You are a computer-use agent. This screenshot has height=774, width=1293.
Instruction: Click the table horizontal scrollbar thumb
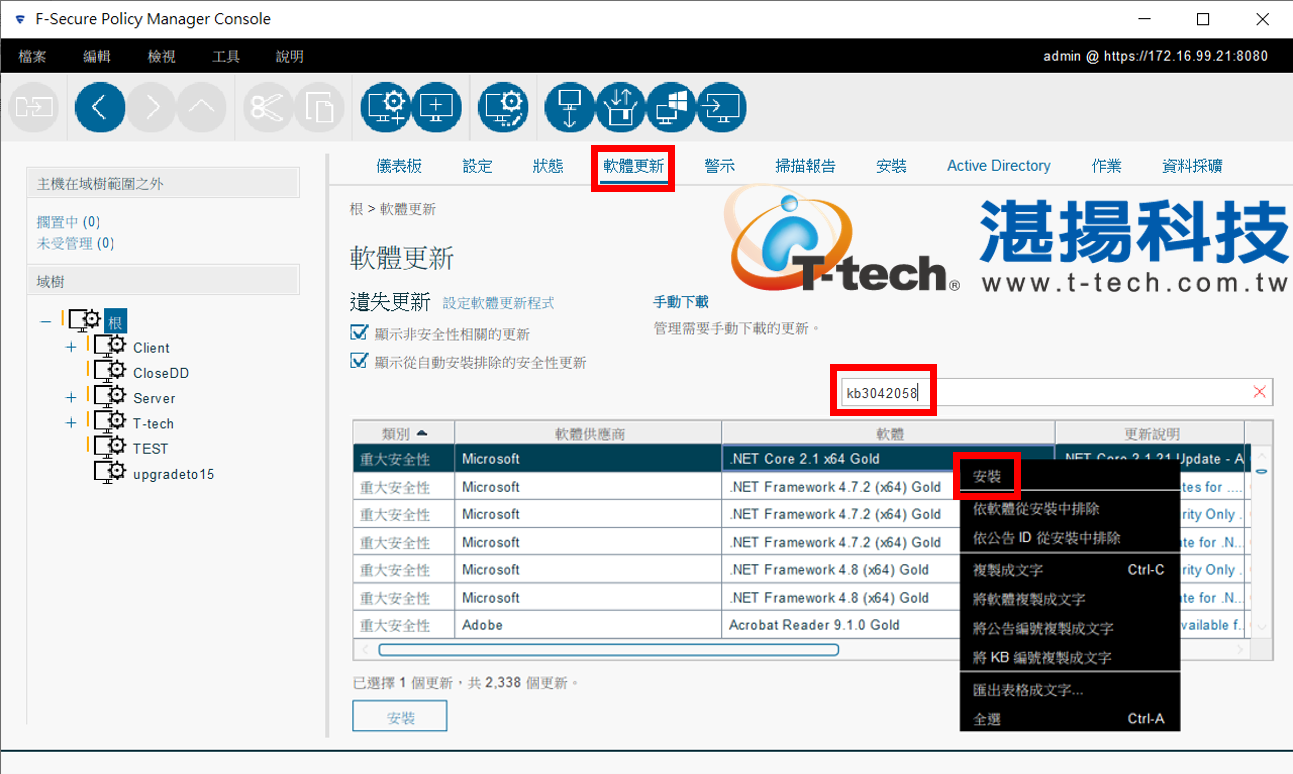(608, 649)
